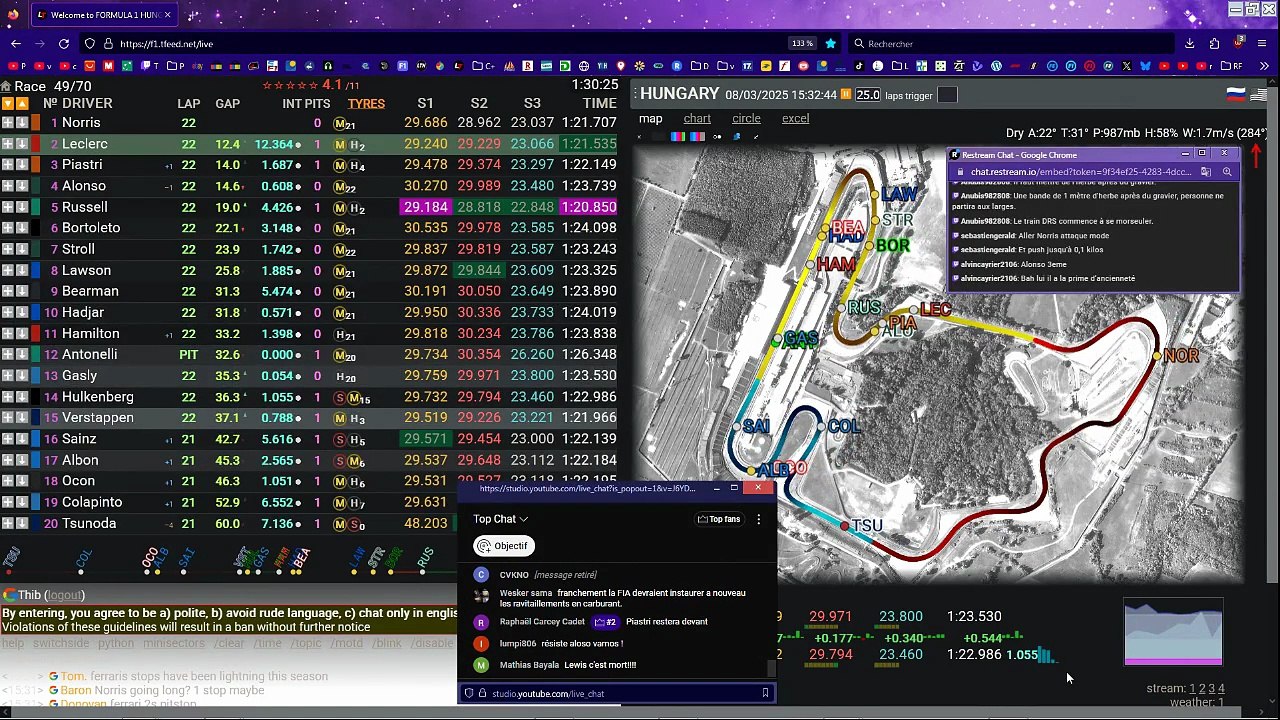
Task: Click the 25.0 value input field
Action: click(868, 95)
